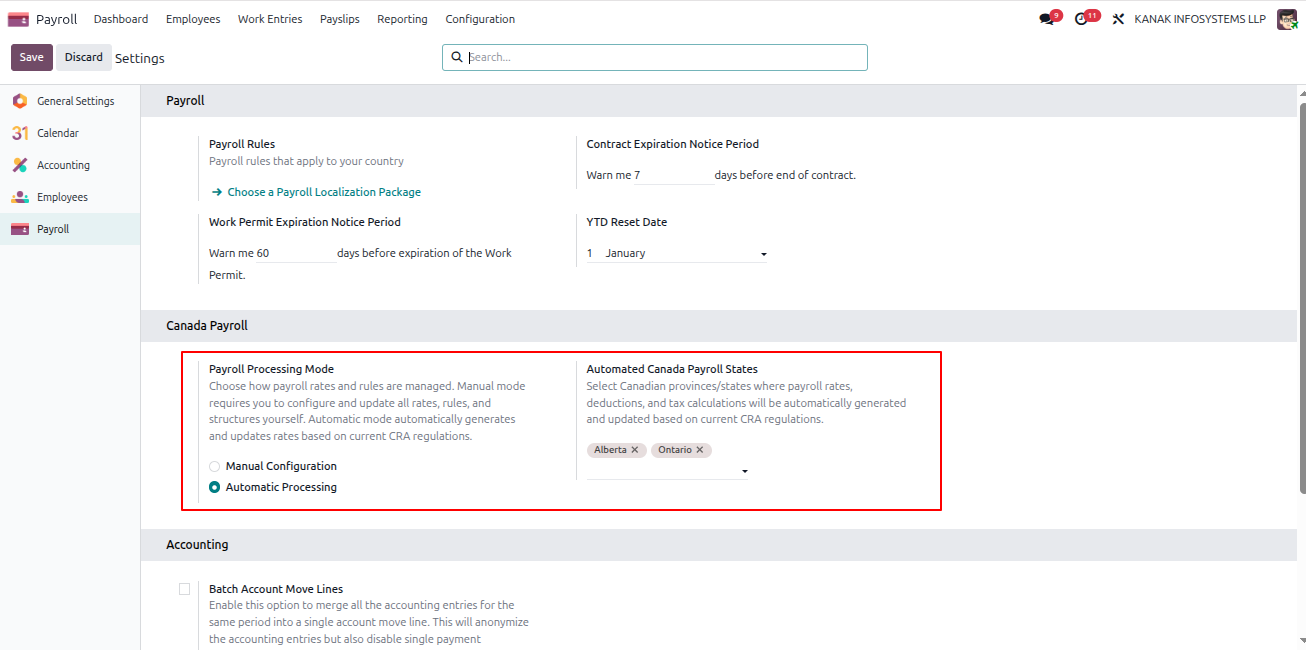
Task: Click the Save button
Action: [32, 57]
